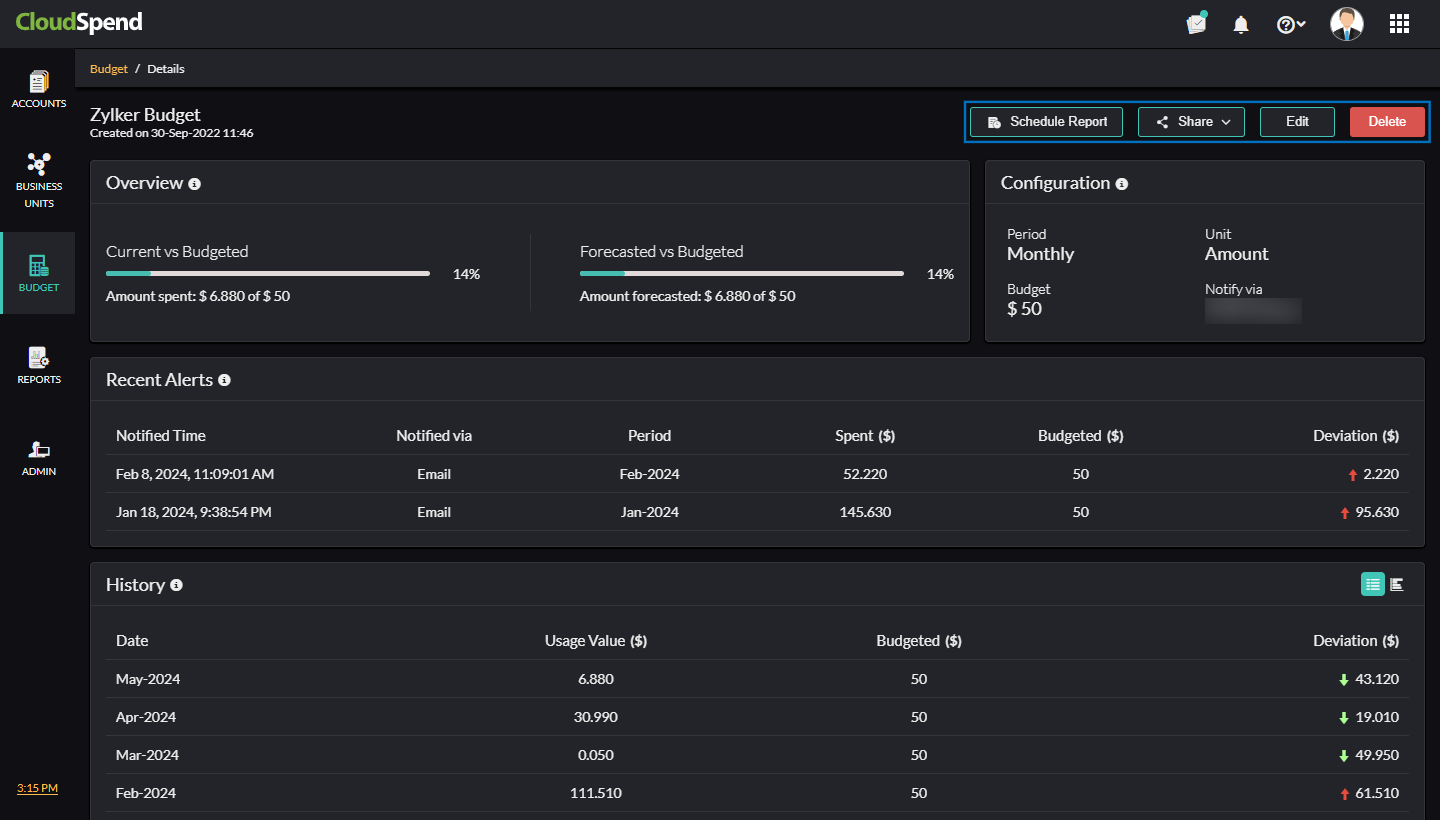Open the Admin section in sidebar
Viewport: 1440px width, 820px height.
click(x=39, y=457)
